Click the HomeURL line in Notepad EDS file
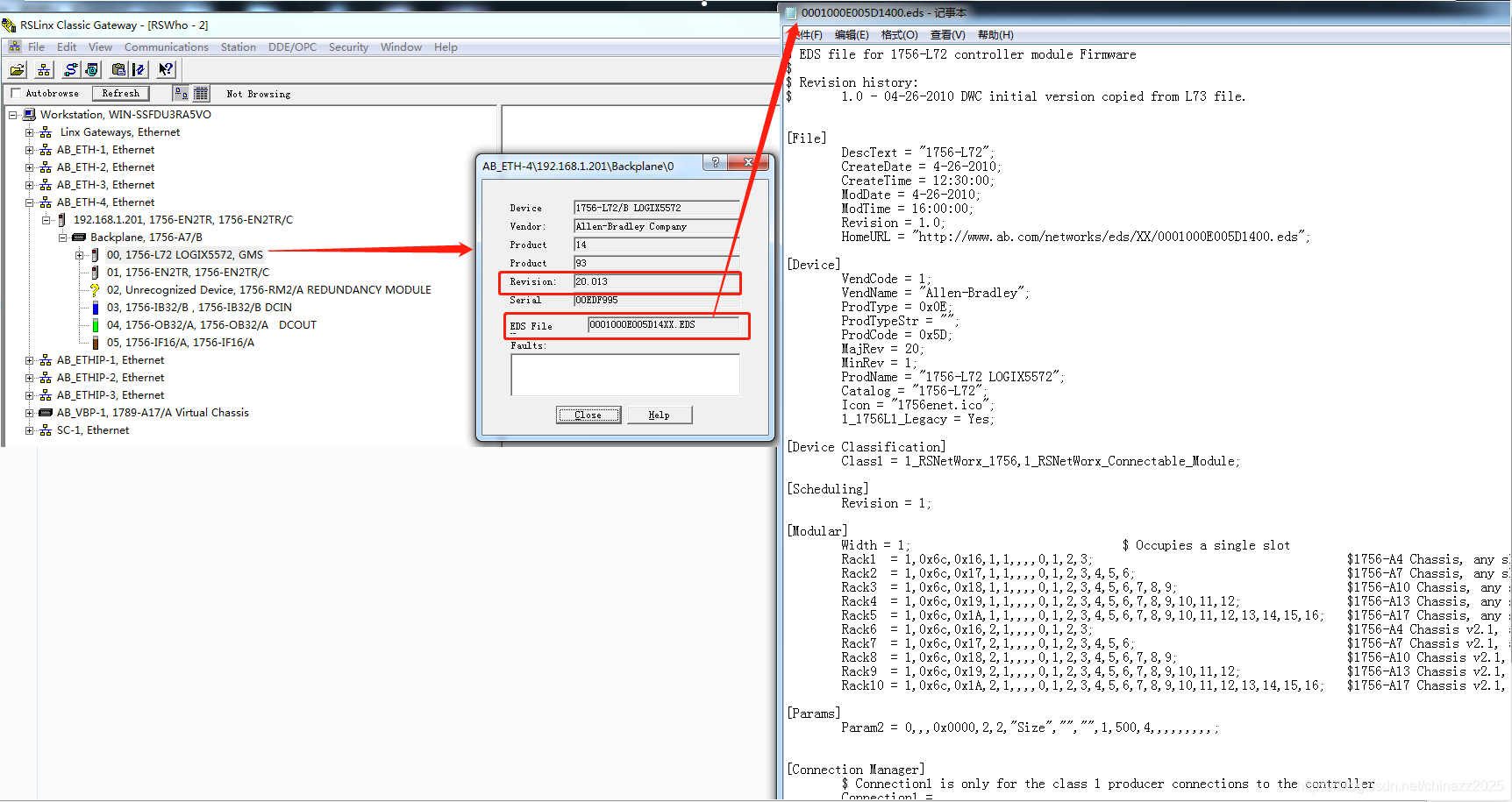1512x802 pixels. (1075, 237)
